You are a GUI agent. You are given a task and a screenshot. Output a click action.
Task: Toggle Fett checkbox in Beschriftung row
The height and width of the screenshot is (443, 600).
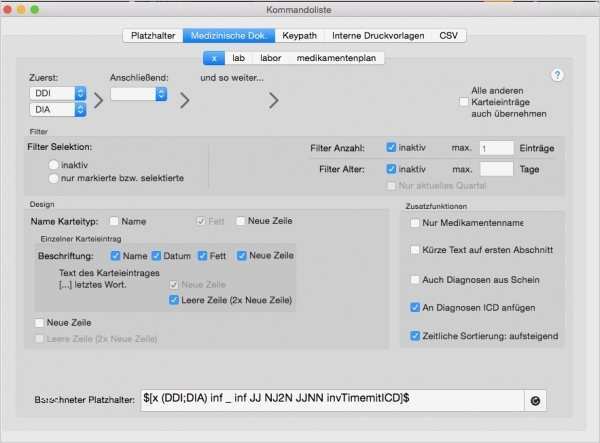click(x=202, y=256)
